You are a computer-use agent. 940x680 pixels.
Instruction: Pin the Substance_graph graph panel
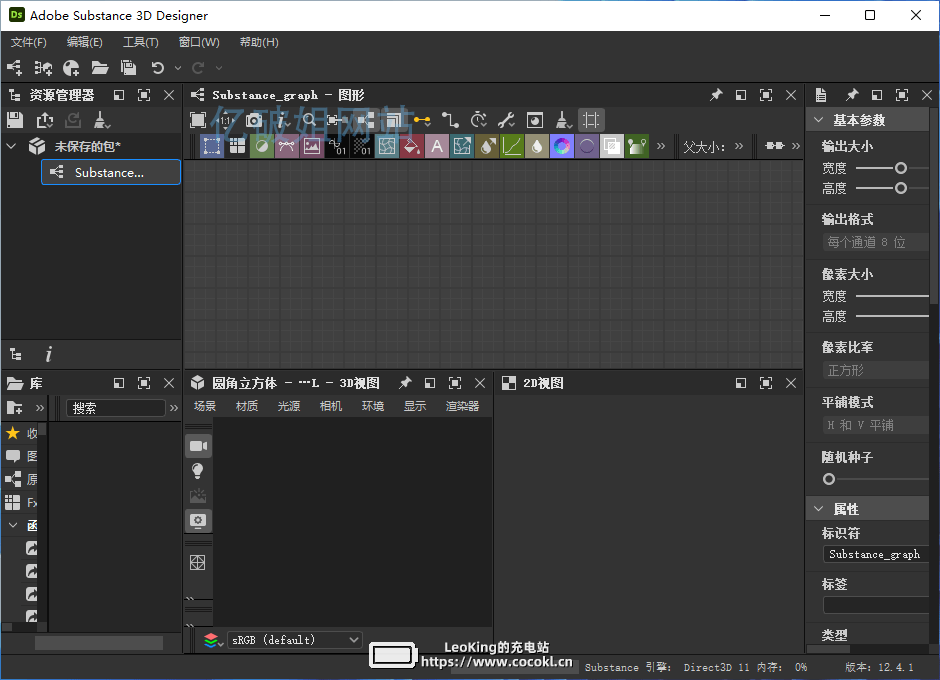(716, 95)
